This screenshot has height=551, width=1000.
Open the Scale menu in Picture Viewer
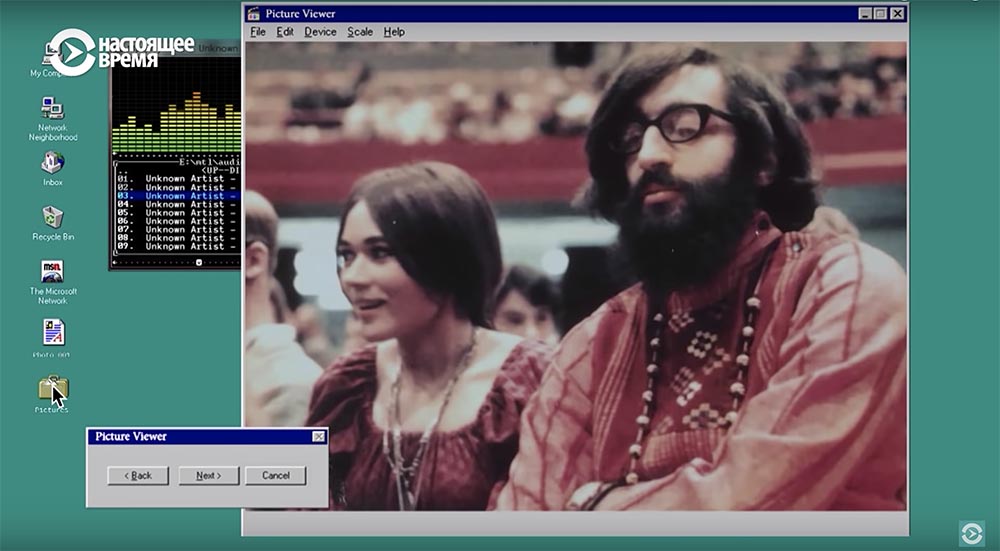tap(360, 32)
